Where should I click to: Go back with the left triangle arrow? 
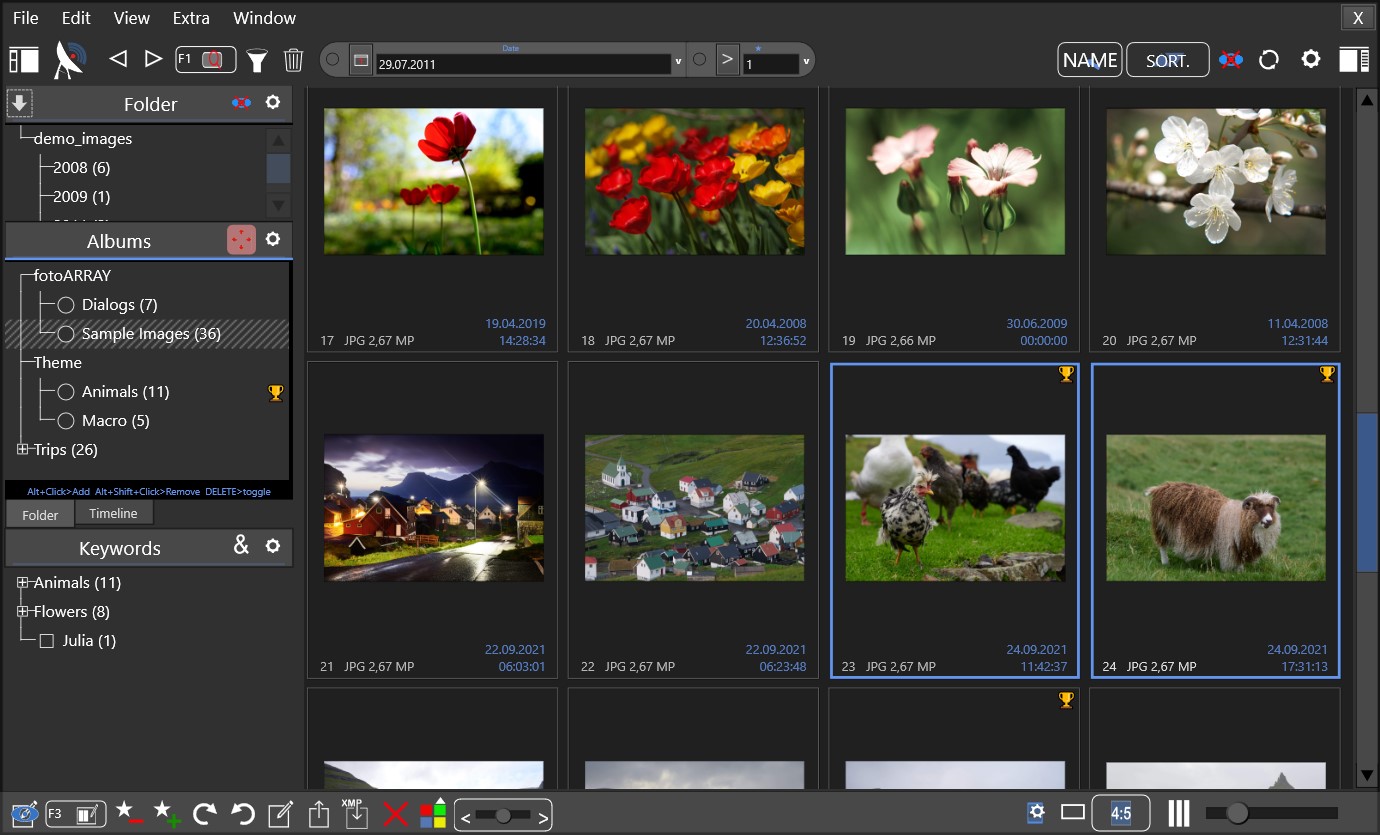pyautogui.click(x=118, y=60)
